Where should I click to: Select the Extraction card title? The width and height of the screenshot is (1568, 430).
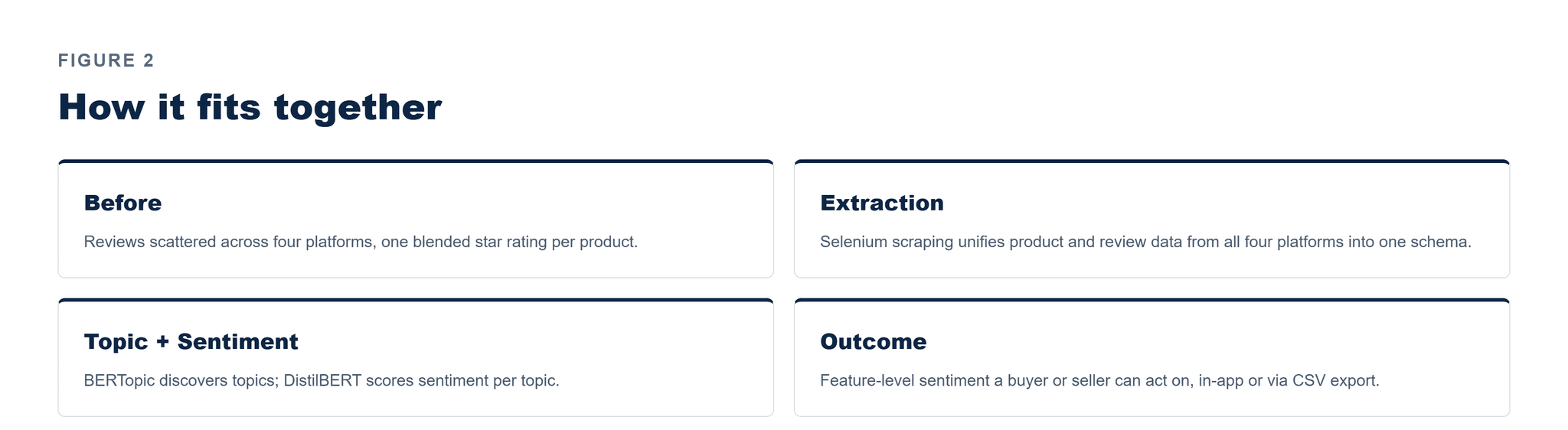pos(881,203)
